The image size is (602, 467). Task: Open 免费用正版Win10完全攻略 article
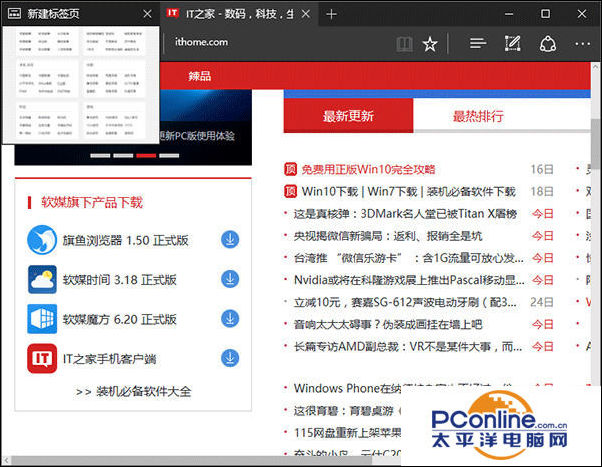click(x=368, y=169)
